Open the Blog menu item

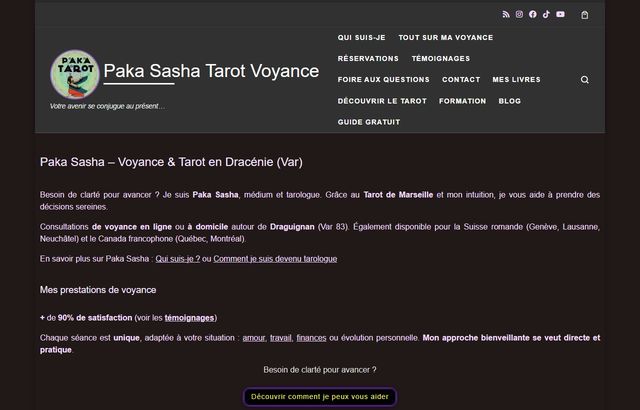click(x=509, y=101)
